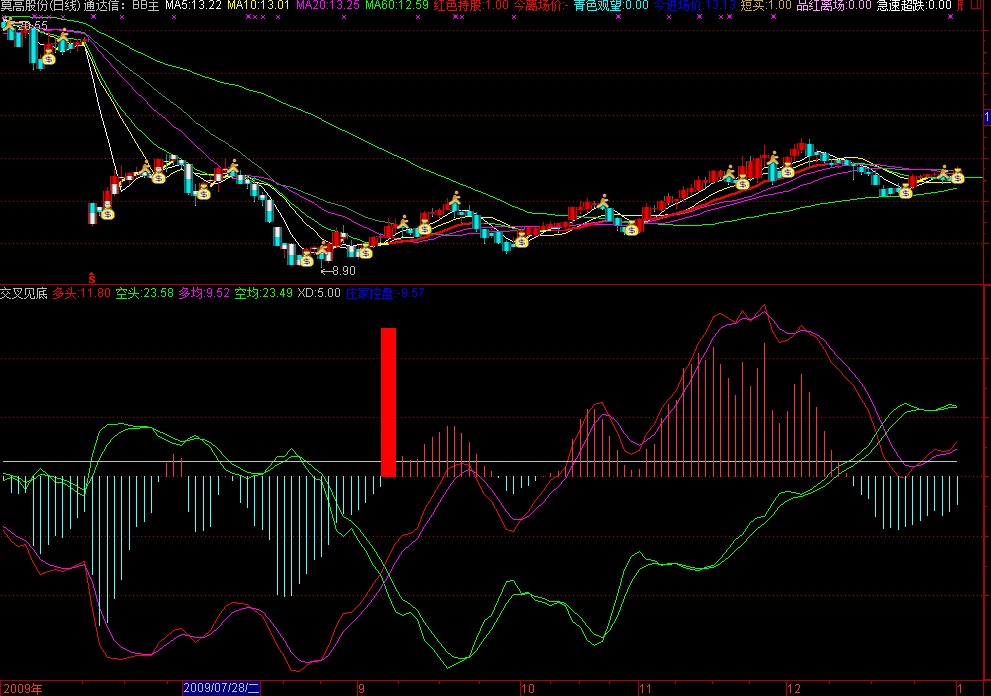Click the 急速超跌:0.00 readout
The width and height of the screenshot is (991, 696).
[x=914, y=6]
